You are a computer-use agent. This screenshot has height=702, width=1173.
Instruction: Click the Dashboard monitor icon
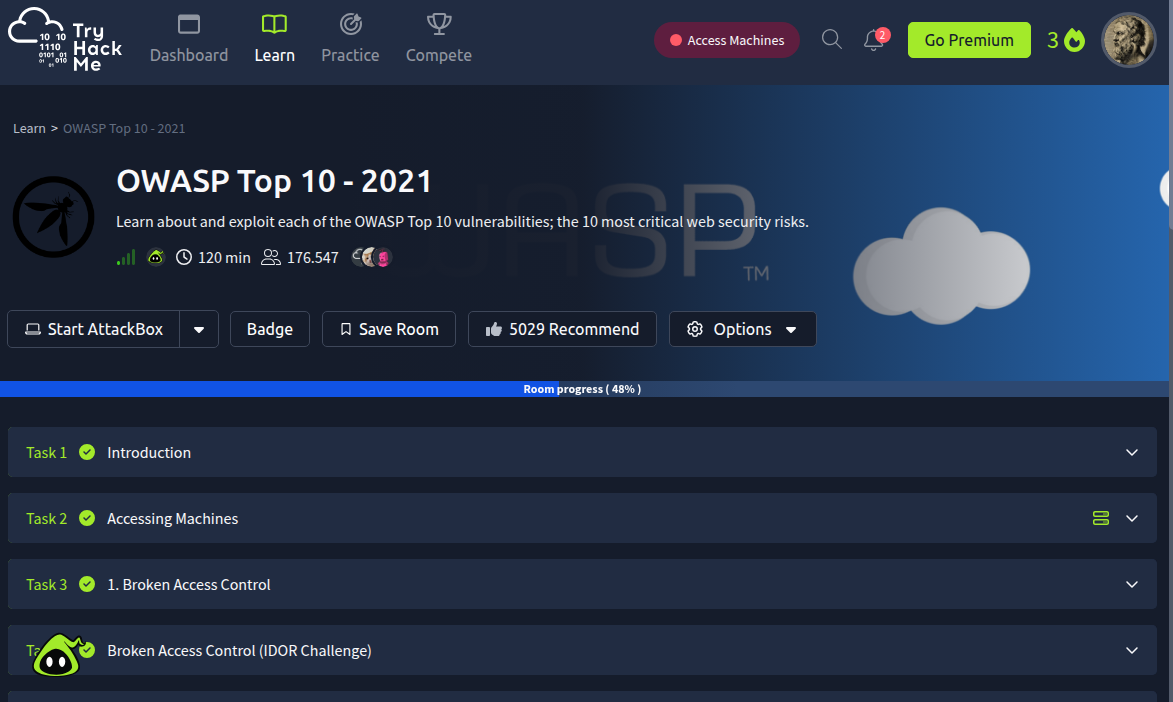[189, 25]
